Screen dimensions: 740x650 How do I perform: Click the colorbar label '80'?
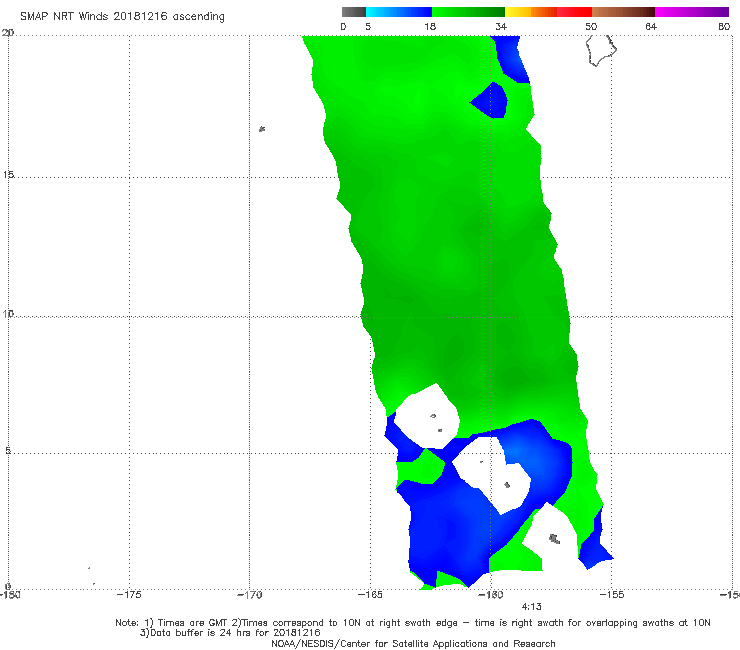(724, 26)
